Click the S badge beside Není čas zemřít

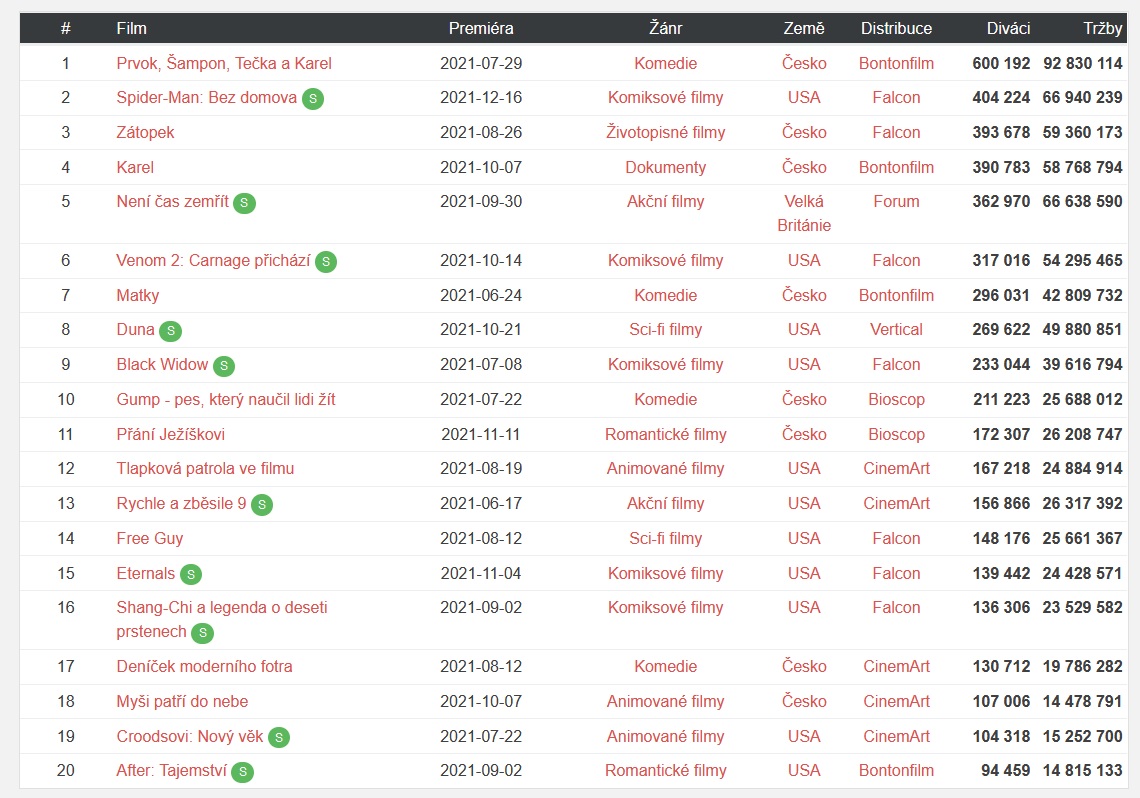point(244,203)
